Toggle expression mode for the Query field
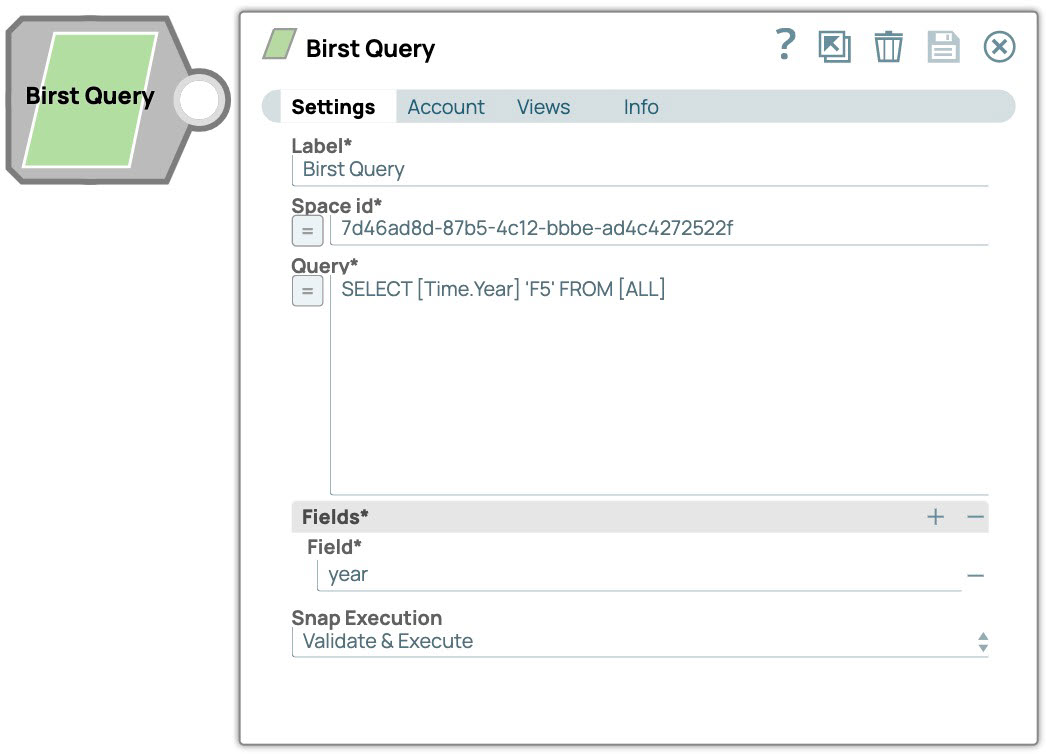Screen dimensions: 1046x754 point(307,291)
